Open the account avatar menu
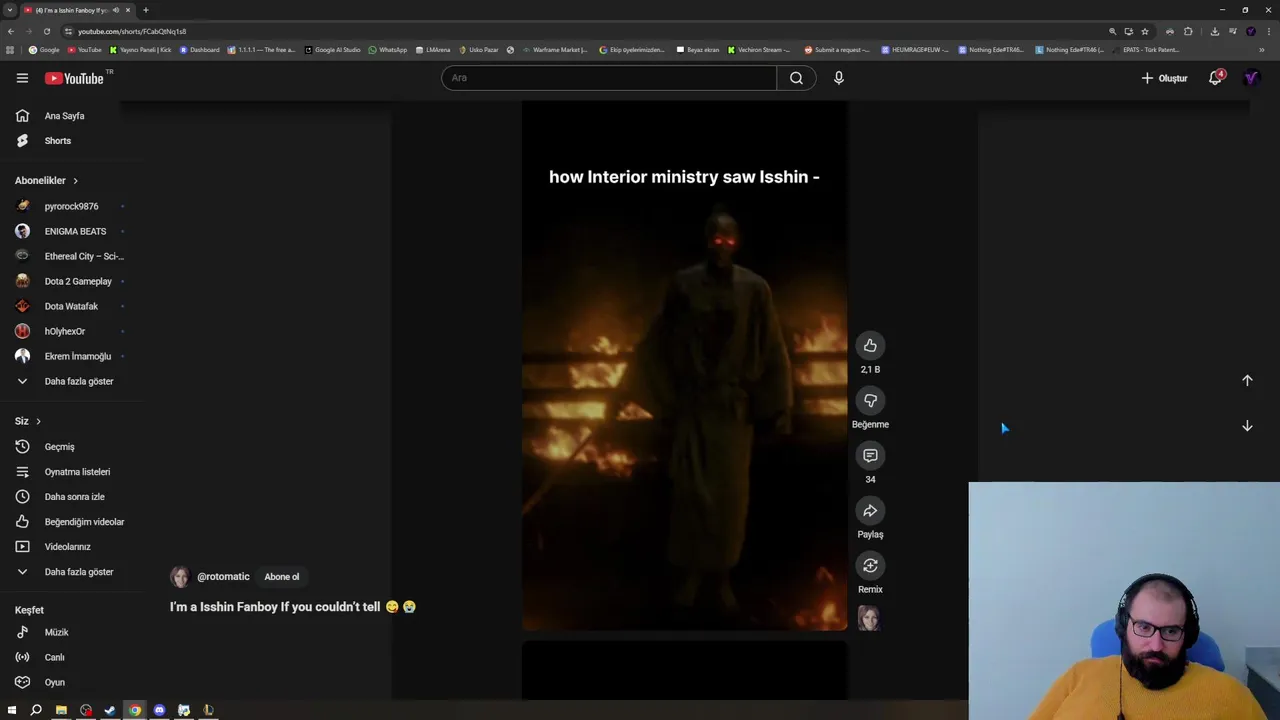 point(1251,78)
